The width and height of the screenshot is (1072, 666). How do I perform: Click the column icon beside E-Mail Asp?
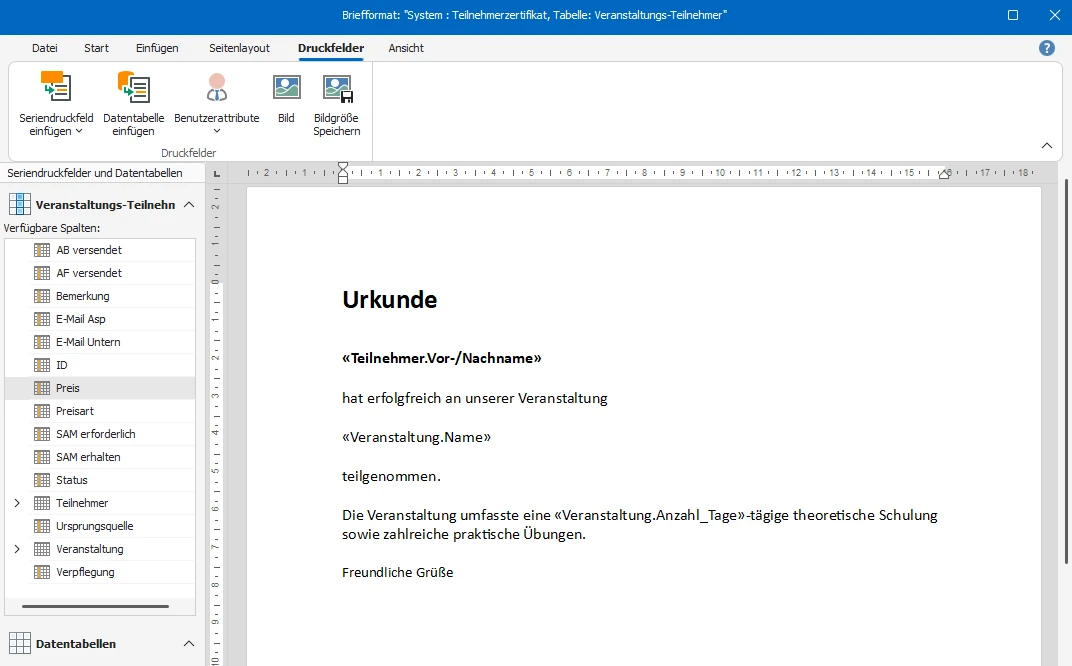click(x=42, y=319)
